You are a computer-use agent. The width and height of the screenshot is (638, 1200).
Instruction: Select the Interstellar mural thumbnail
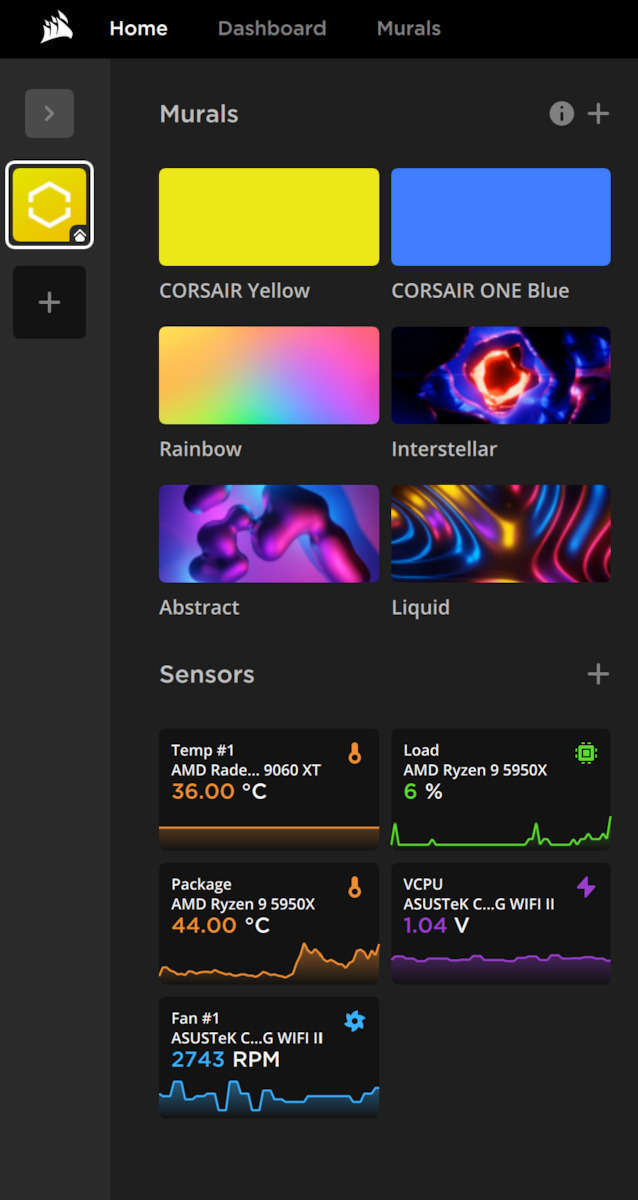pos(500,375)
